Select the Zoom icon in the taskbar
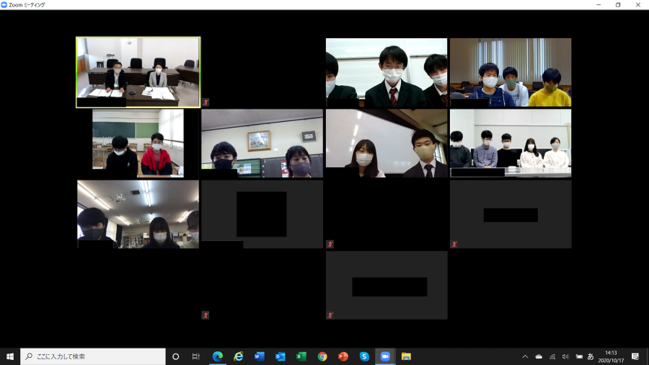The image size is (649, 365). 385,356
